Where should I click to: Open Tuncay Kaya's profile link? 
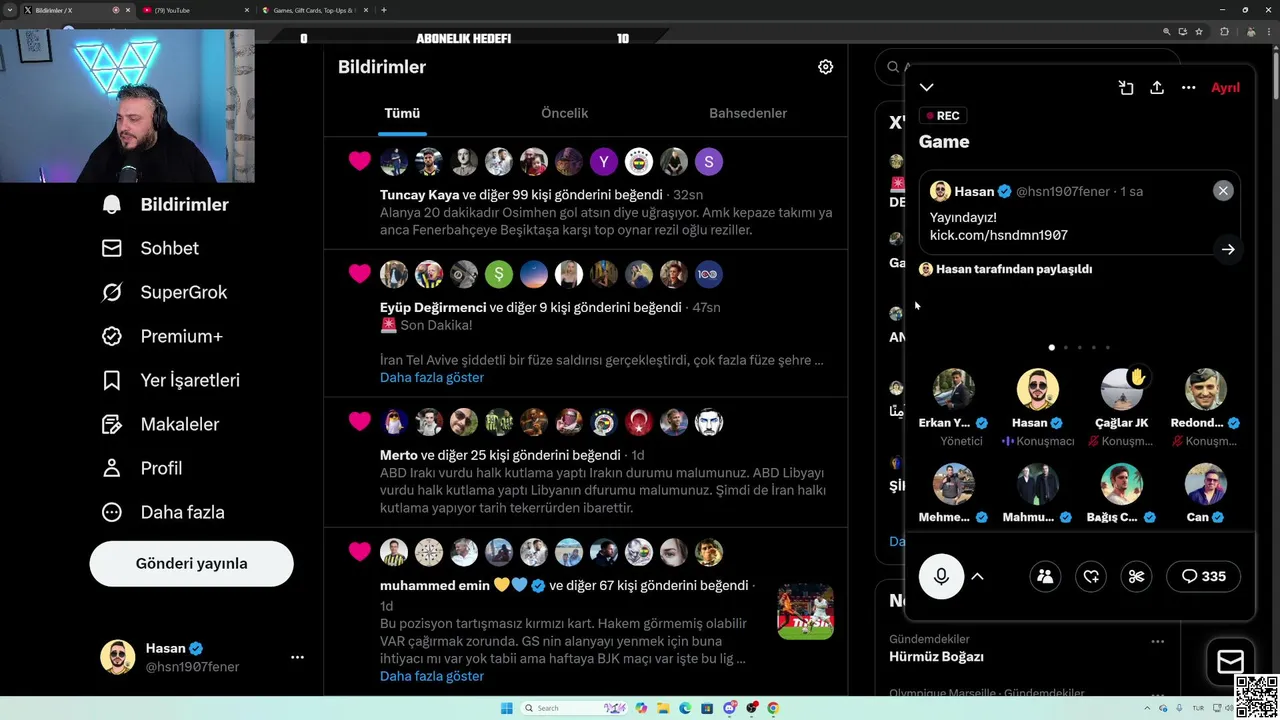[x=419, y=194]
